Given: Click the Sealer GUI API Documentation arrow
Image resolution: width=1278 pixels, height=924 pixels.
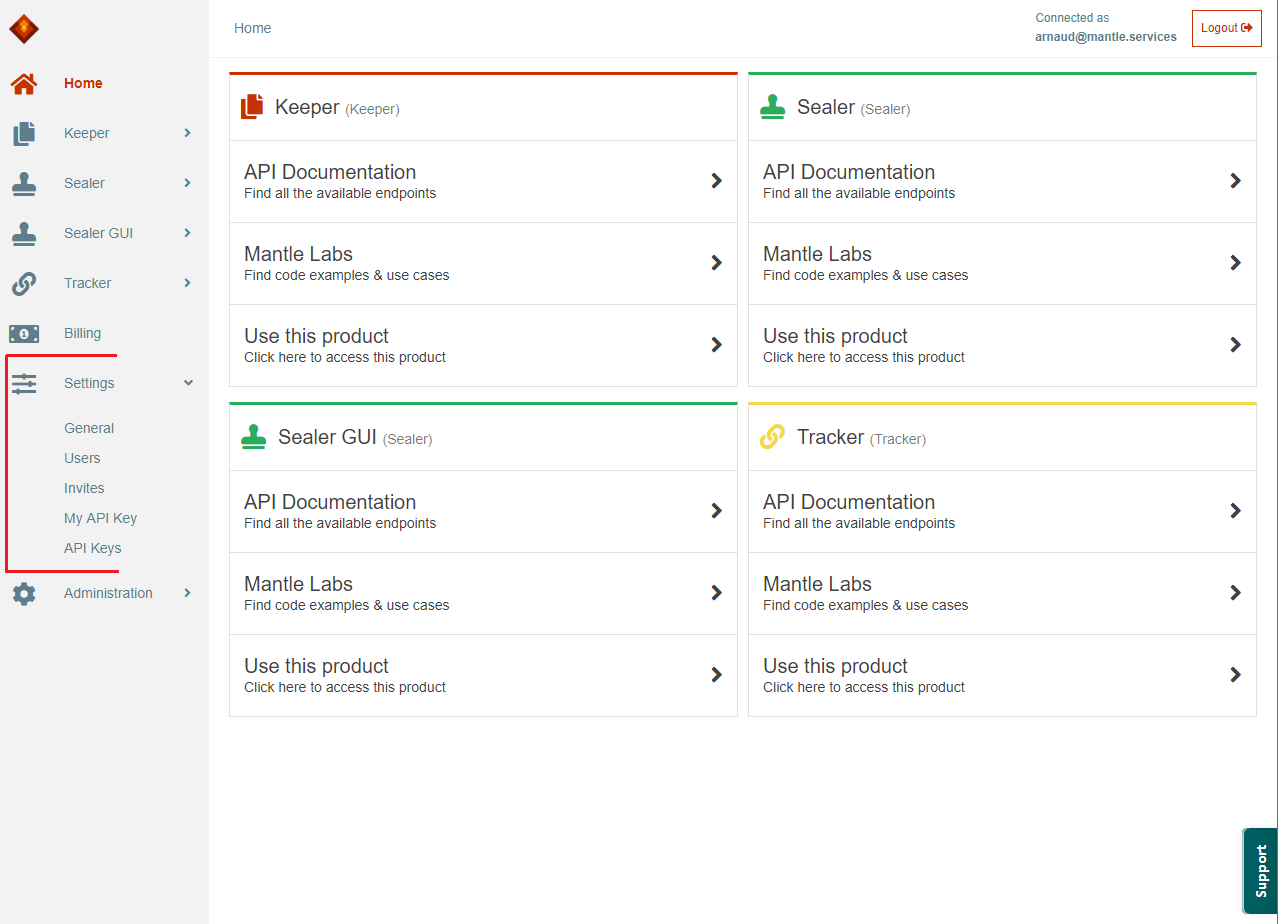Looking at the screenshot, I should pos(716,511).
